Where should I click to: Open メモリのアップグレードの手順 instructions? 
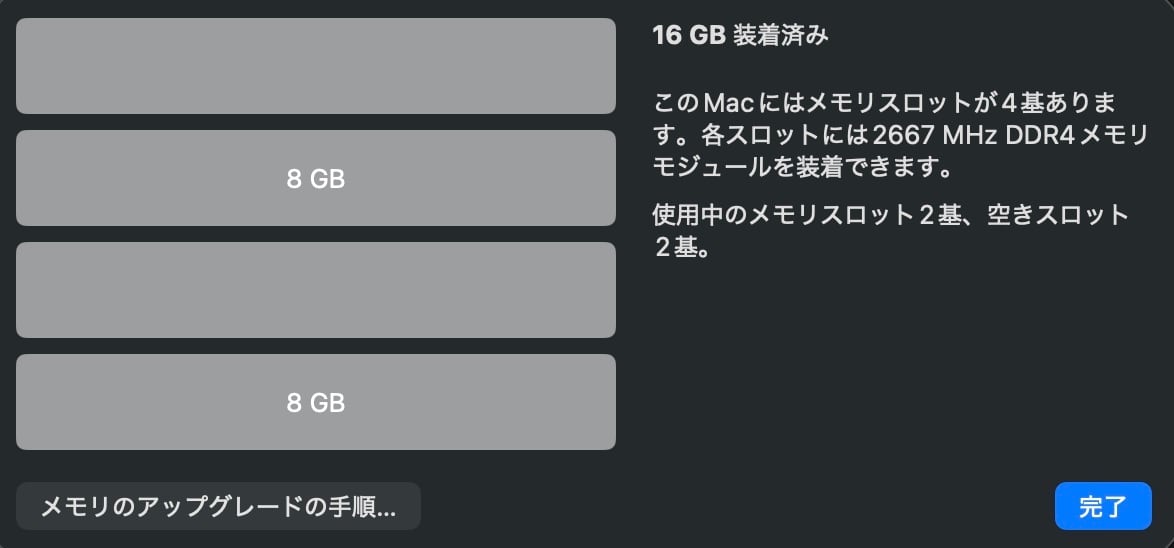(x=218, y=507)
